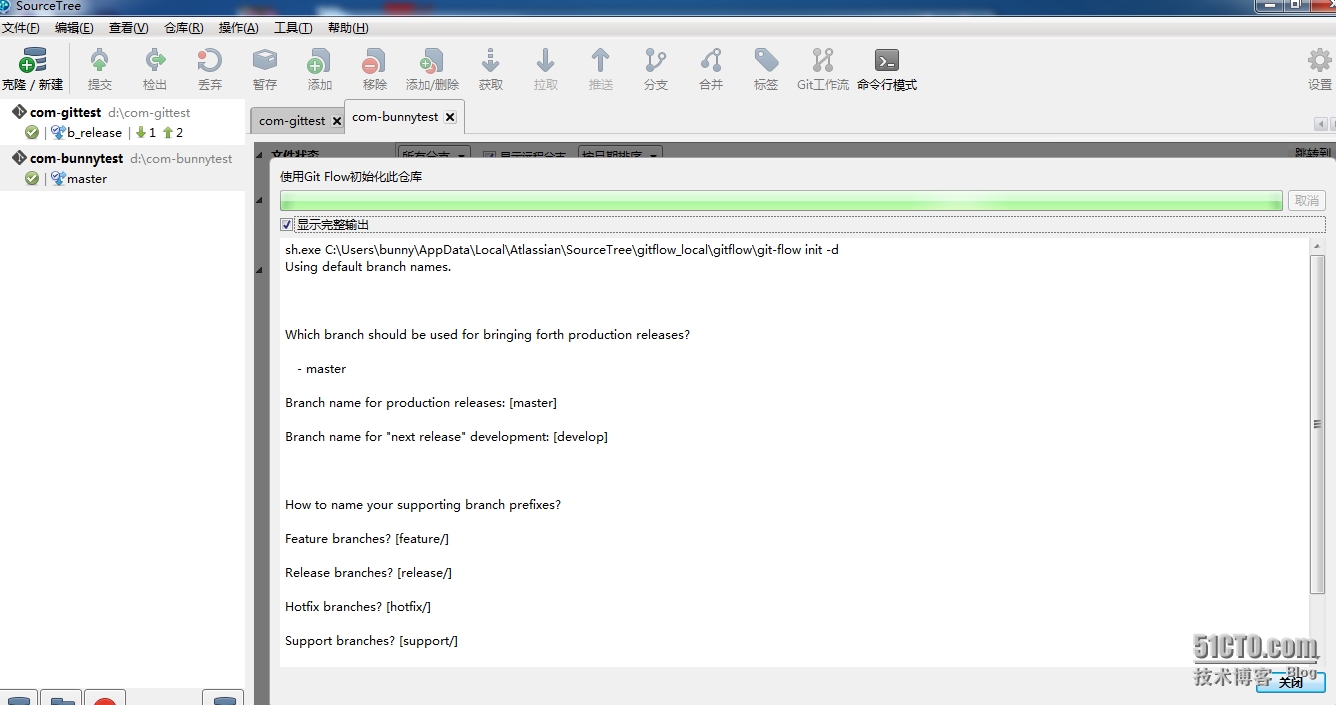
Task: Open the 仓库(R) menu
Action: [x=183, y=28]
